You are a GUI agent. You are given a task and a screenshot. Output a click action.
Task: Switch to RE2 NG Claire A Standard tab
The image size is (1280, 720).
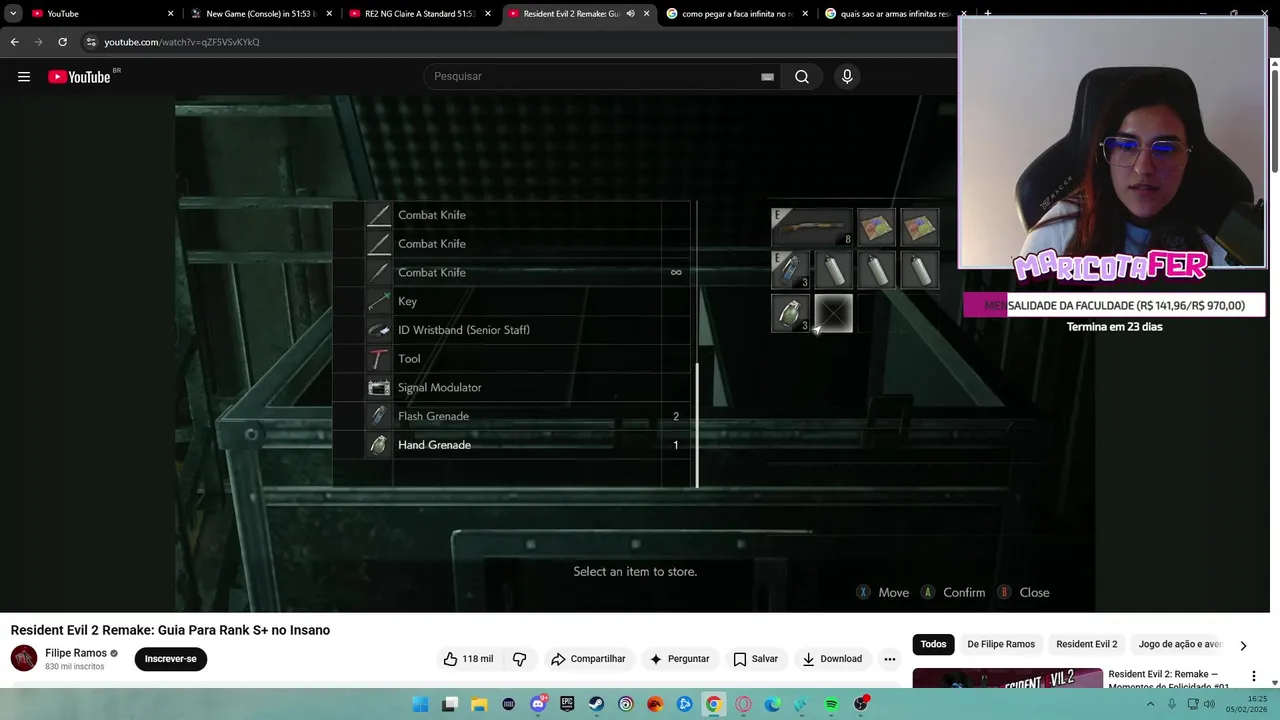417,14
